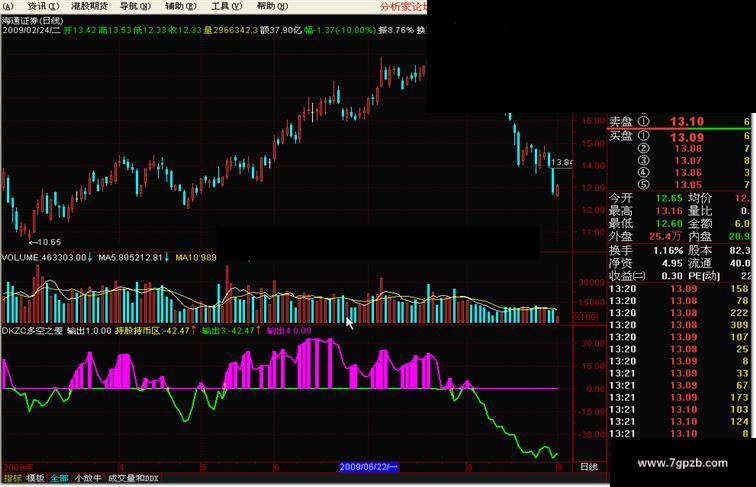Click the 最低 value 12.60

[669, 224]
